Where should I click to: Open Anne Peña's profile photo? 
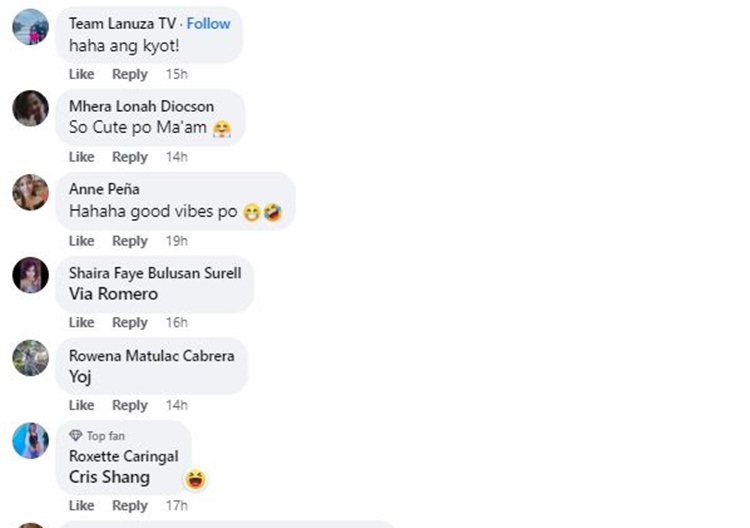click(x=30, y=192)
